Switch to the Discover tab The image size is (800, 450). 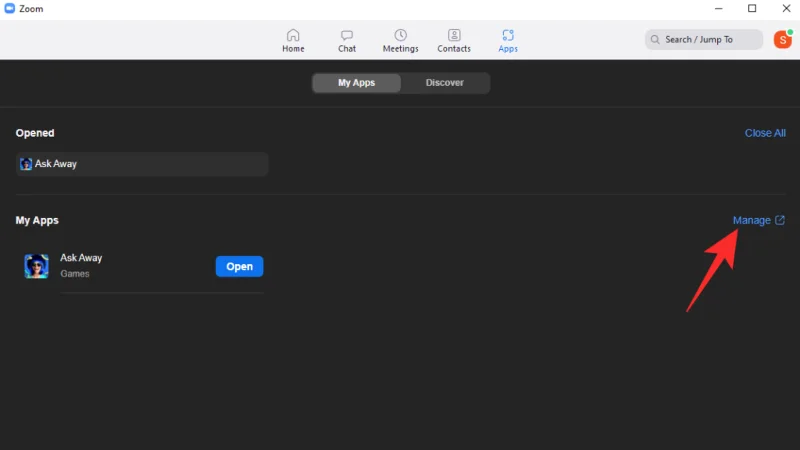point(445,83)
